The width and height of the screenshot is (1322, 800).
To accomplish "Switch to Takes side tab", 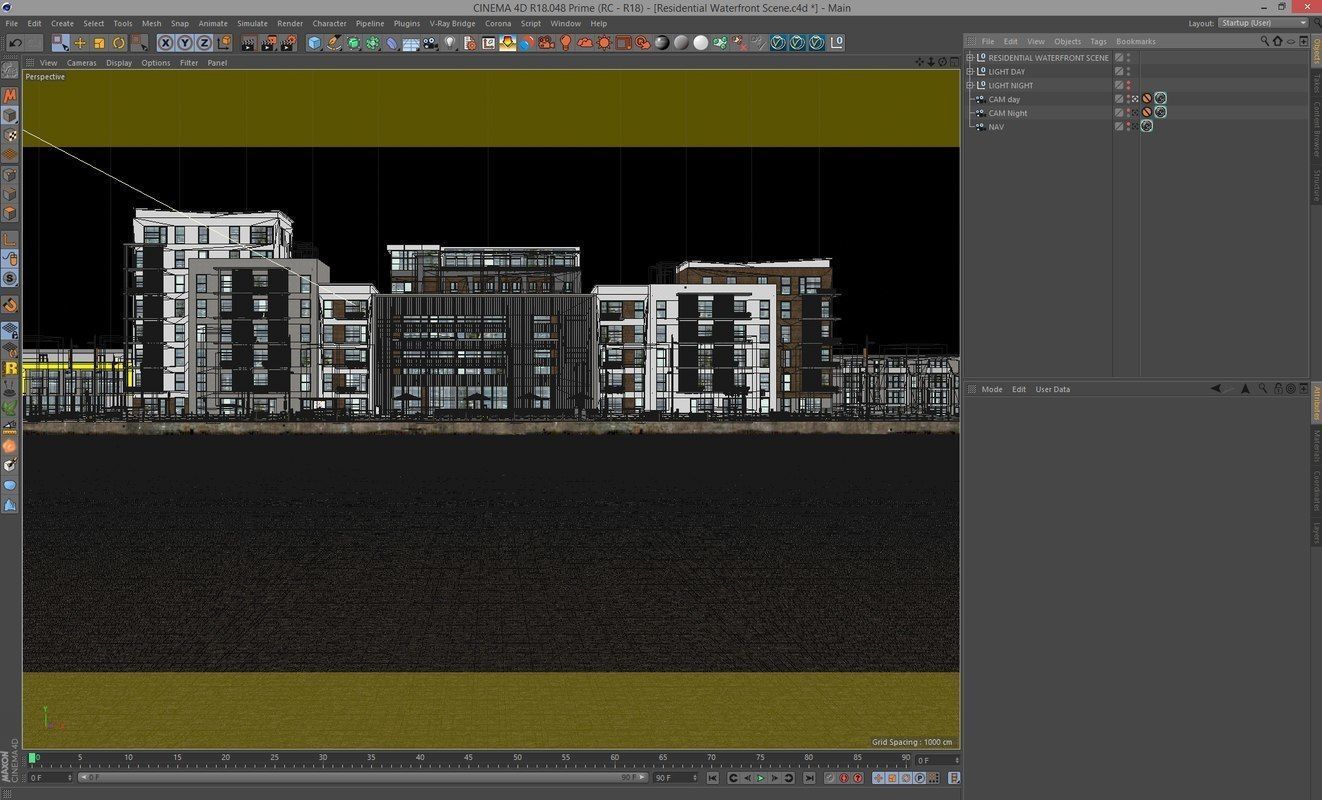I will click(1316, 84).
